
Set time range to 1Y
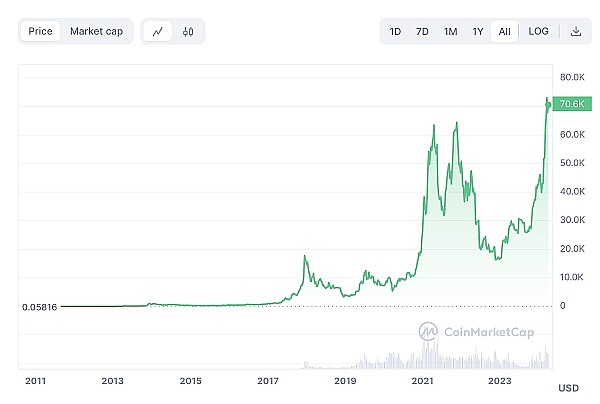[x=478, y=31]
